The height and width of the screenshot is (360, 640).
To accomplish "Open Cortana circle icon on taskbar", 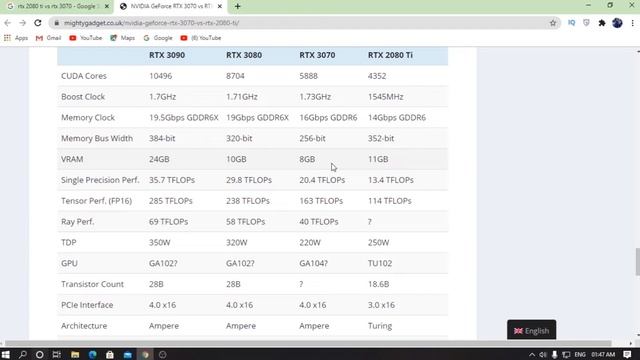I will [40, 354].
